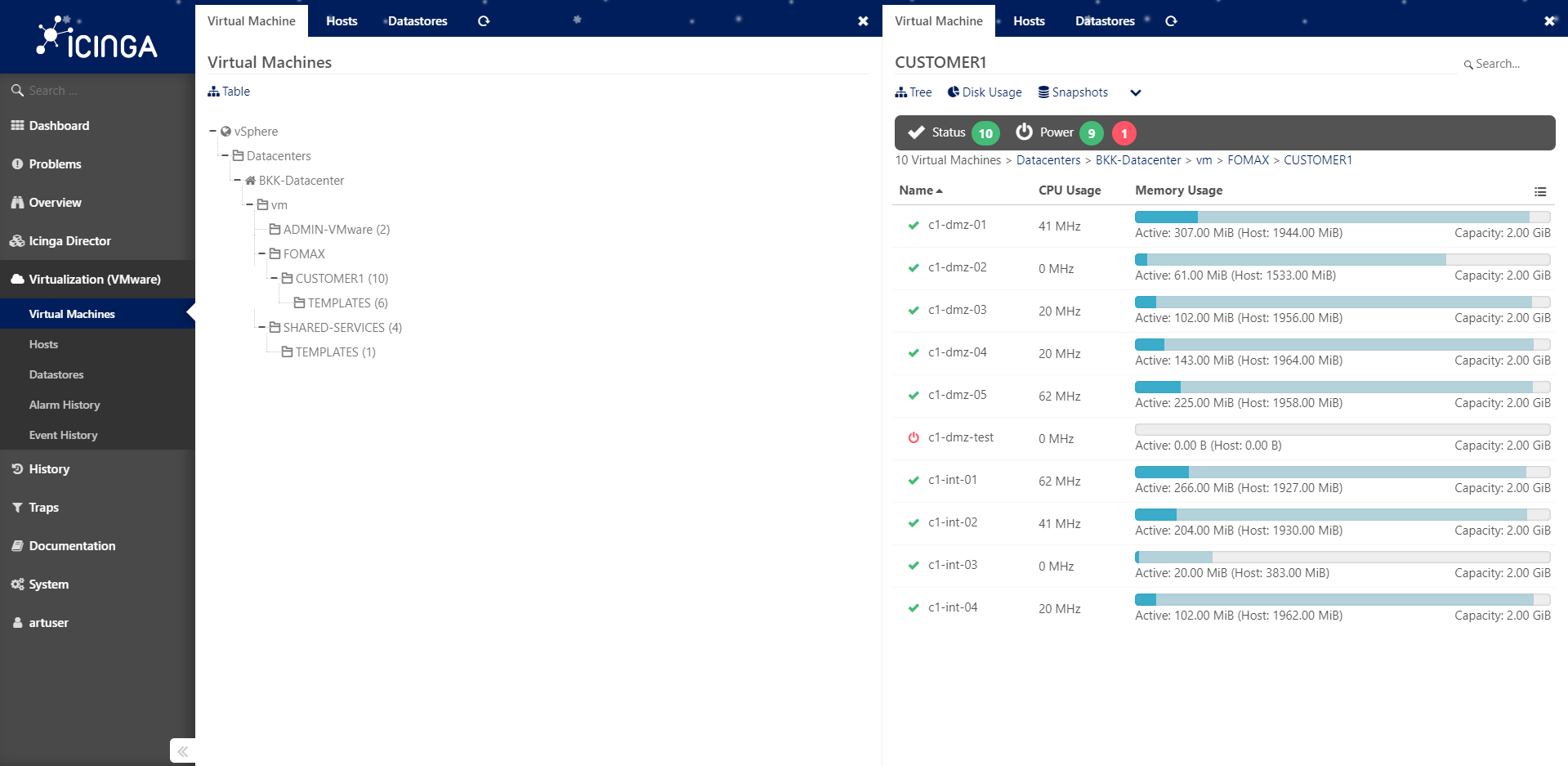Focus the sidebar search field

tap(97, 91)
